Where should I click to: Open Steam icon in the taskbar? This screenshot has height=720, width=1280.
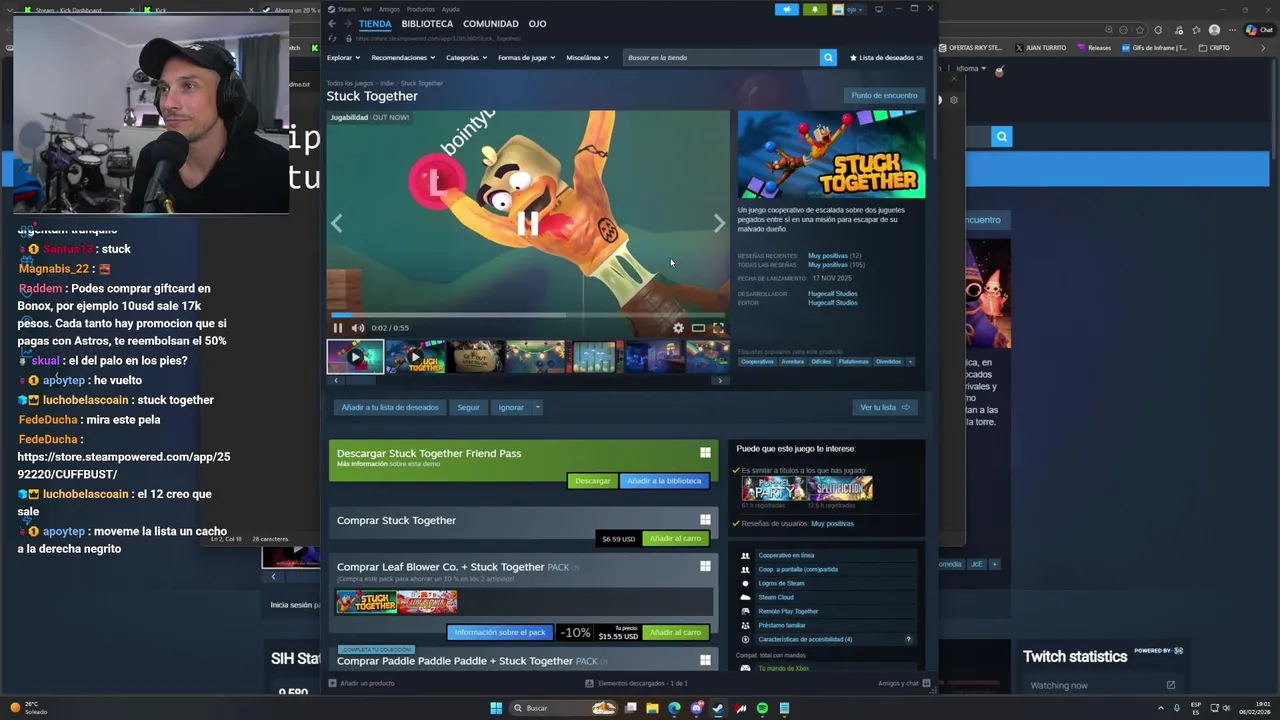pos(718,708)
